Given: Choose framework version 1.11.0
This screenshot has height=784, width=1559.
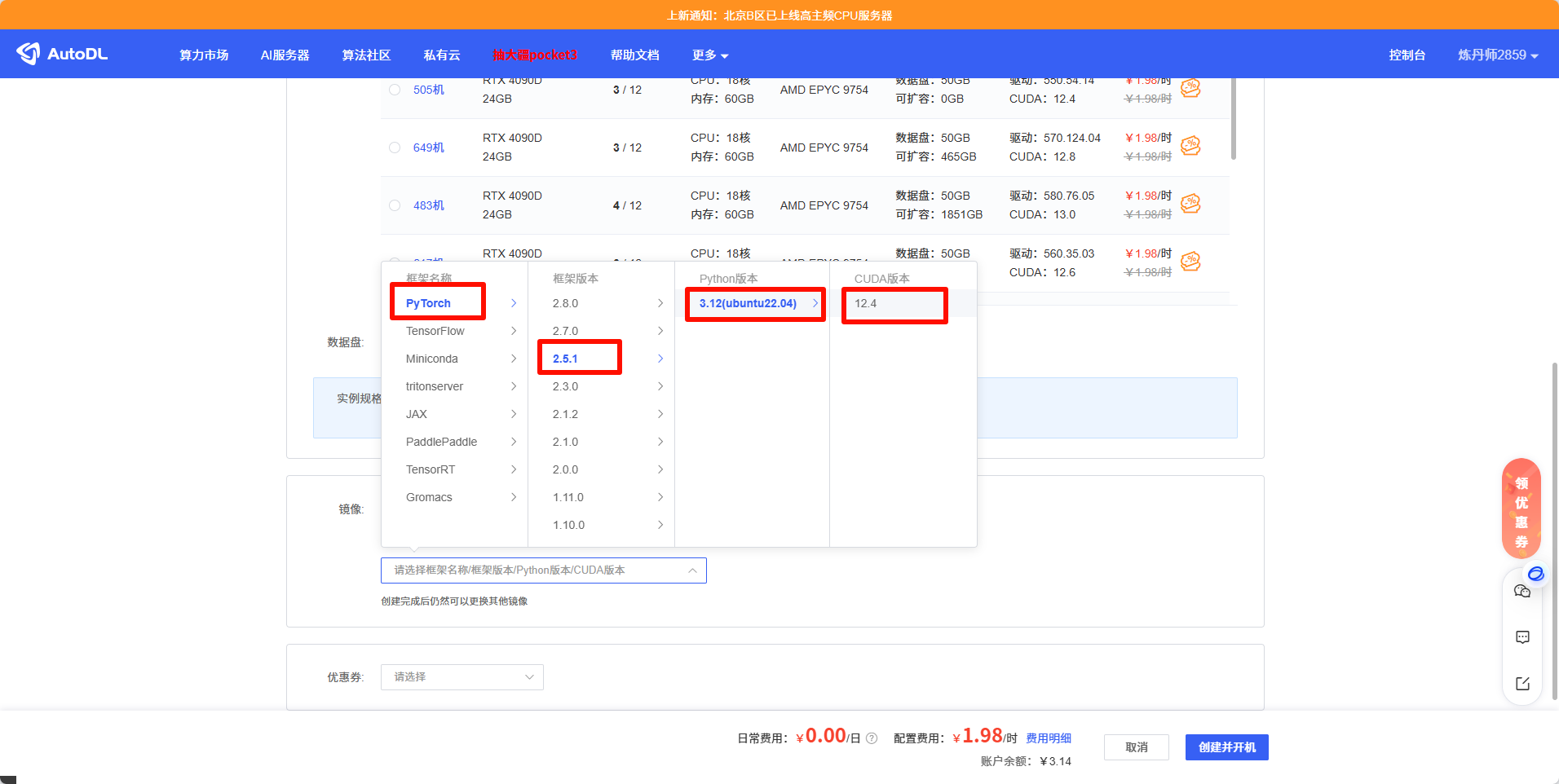Looking at the screenshot, I should 601,497.
